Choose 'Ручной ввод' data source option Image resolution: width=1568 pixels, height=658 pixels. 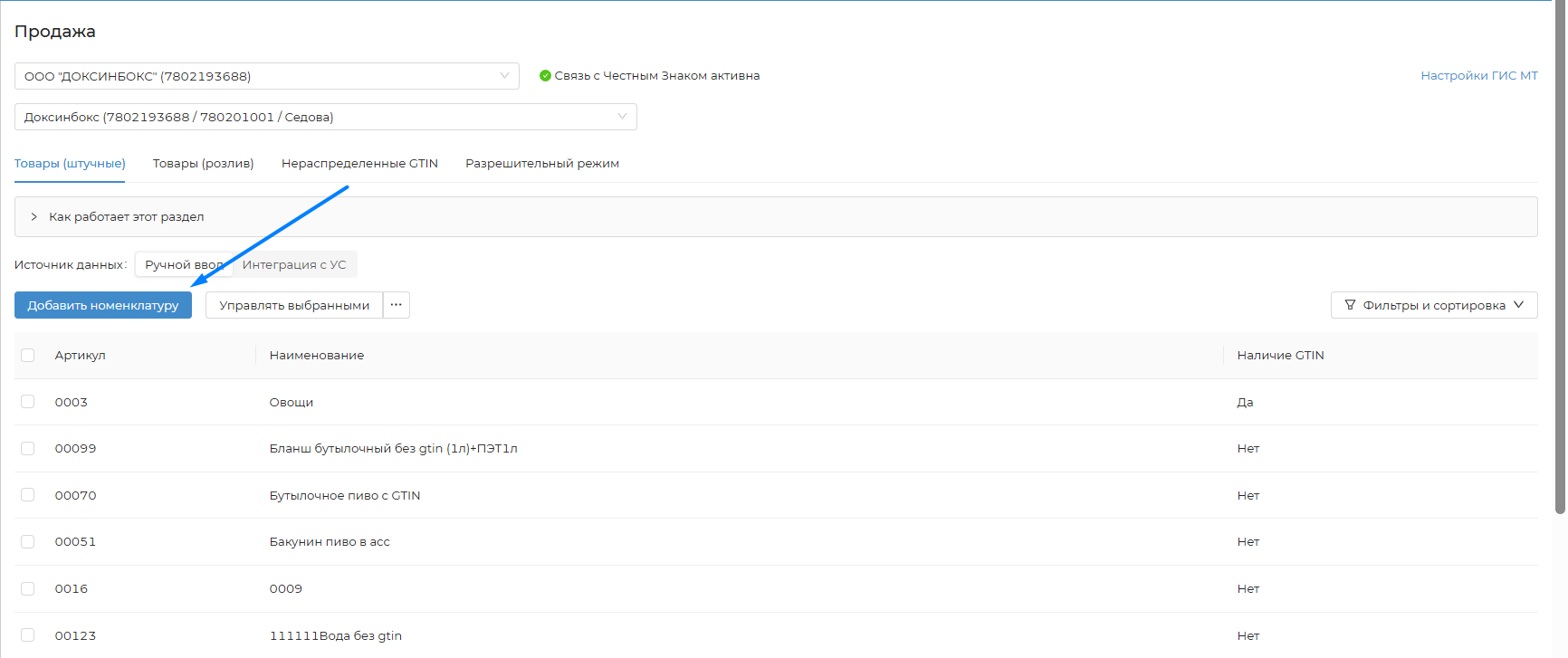182,264
